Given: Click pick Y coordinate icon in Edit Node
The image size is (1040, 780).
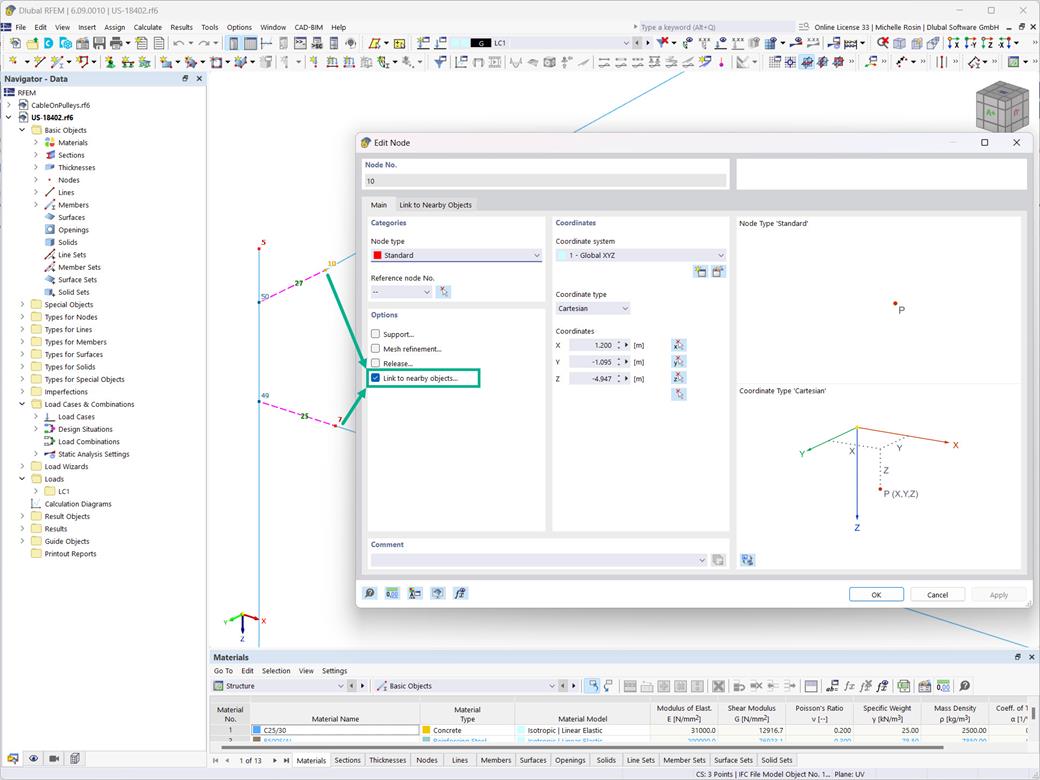Looking at the screenshot, I should pos(678,361).
